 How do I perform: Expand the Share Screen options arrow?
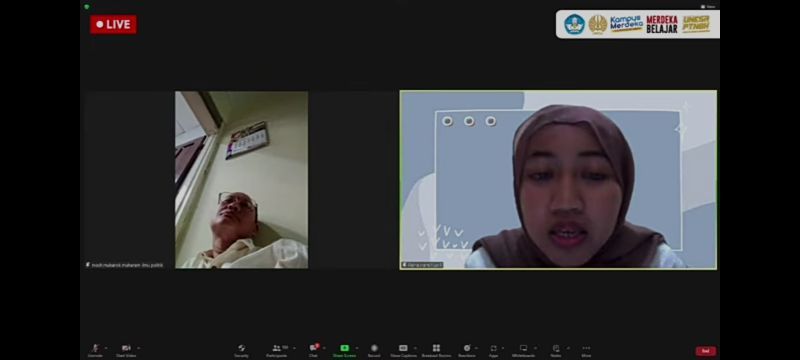(x=357, y=348)
